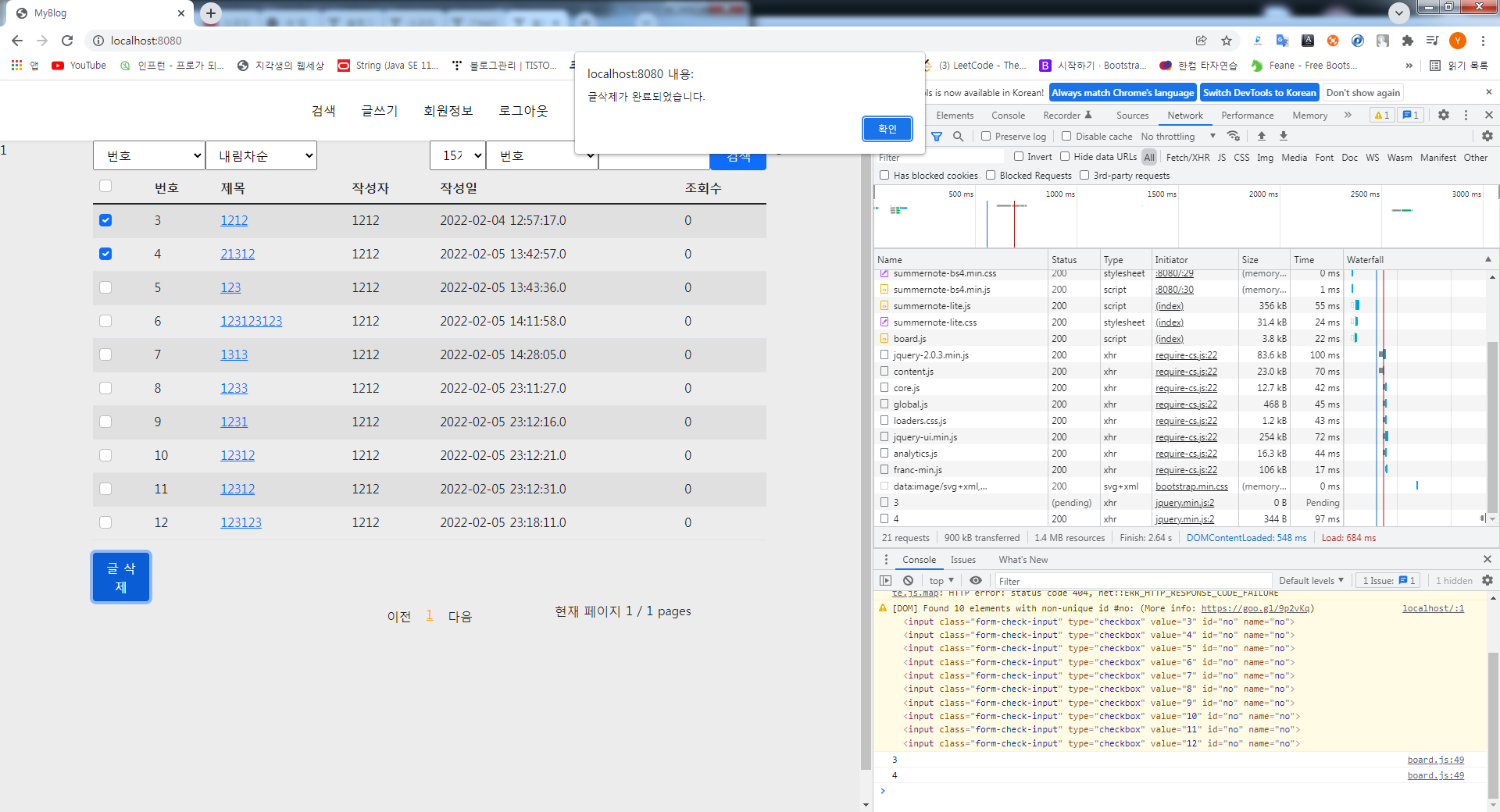The width and height of the screenshot is (1500, 812).
Task: Open Chrome's three-dot main menu
Action: (1484, 41)
